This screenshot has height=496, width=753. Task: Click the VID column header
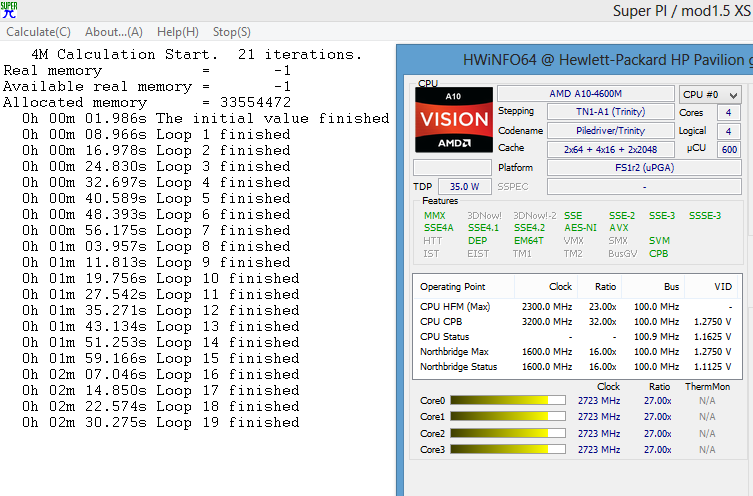(x=713, y=287)
